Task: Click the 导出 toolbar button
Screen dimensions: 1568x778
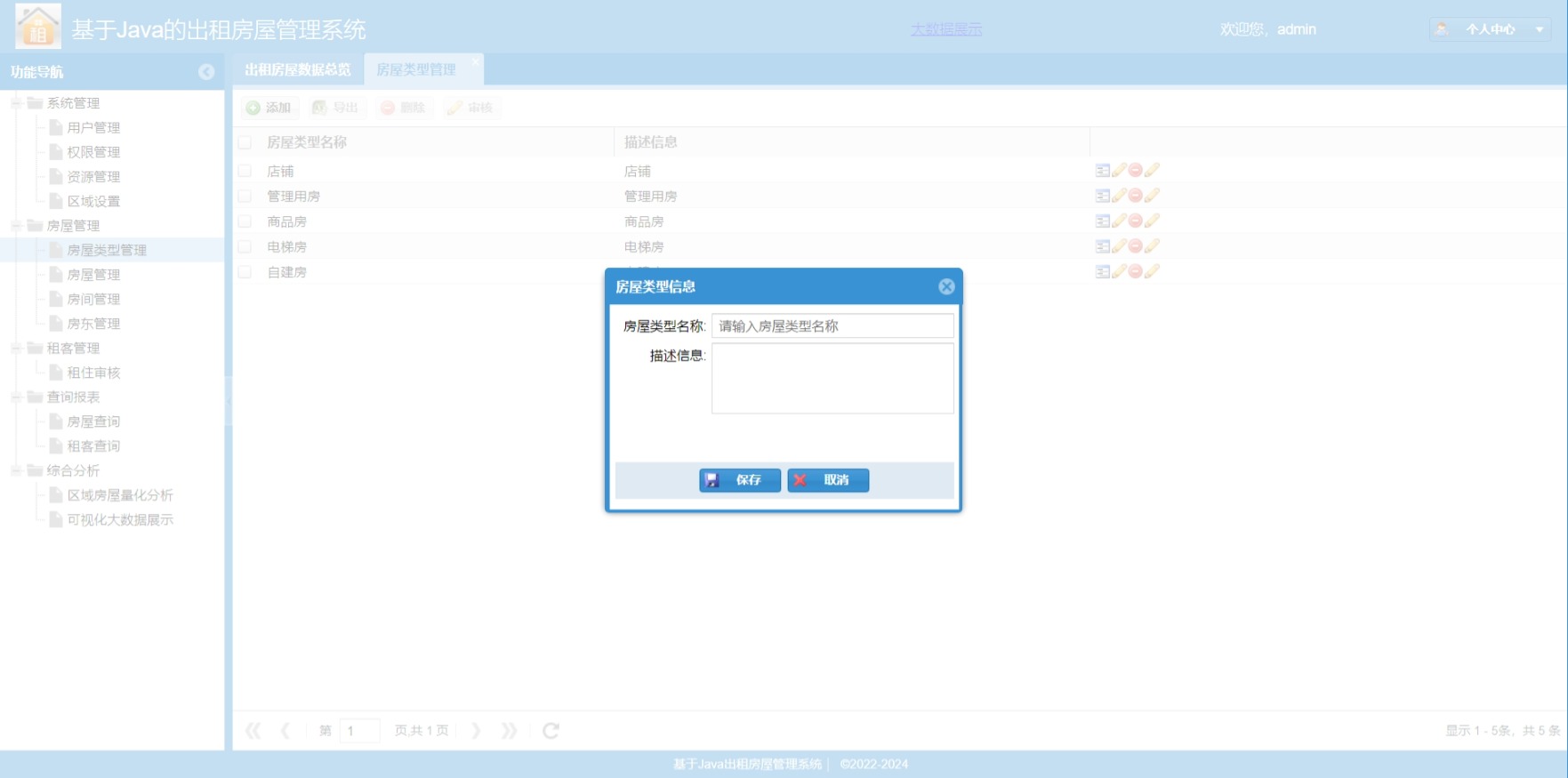Action: tap(335, 108)
